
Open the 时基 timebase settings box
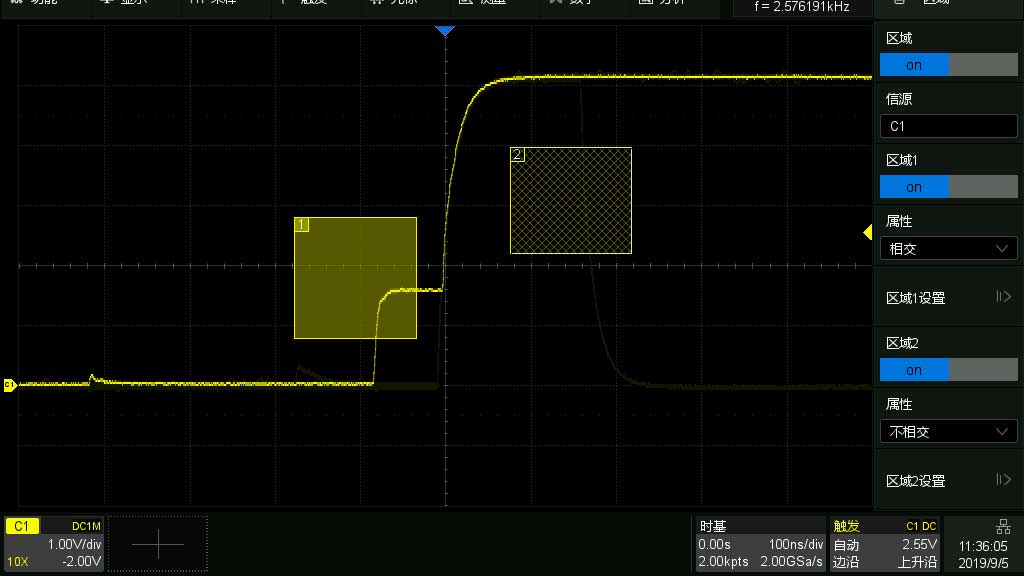[x=758, y=544]
